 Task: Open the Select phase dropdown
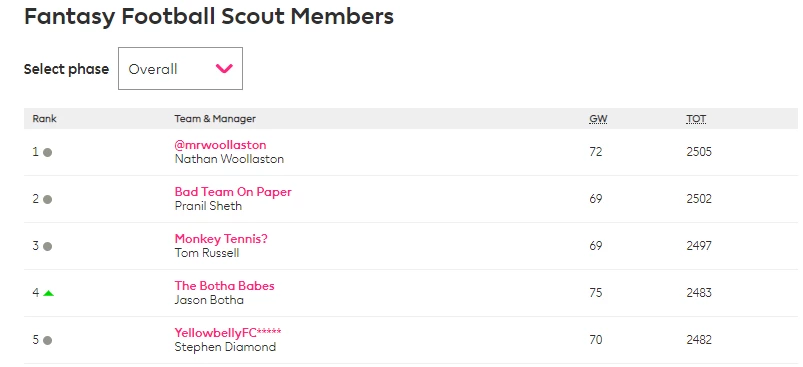coord(180,69)
